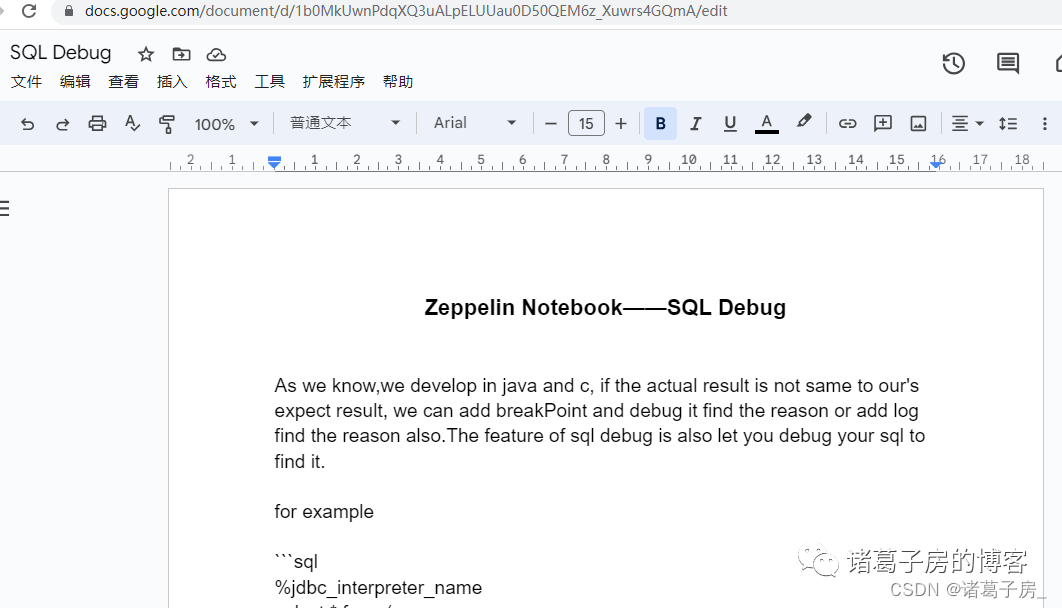Open the zoom 100% dropdown
Viewport: 1062px width, 608px height.
(x=226, y=124)
